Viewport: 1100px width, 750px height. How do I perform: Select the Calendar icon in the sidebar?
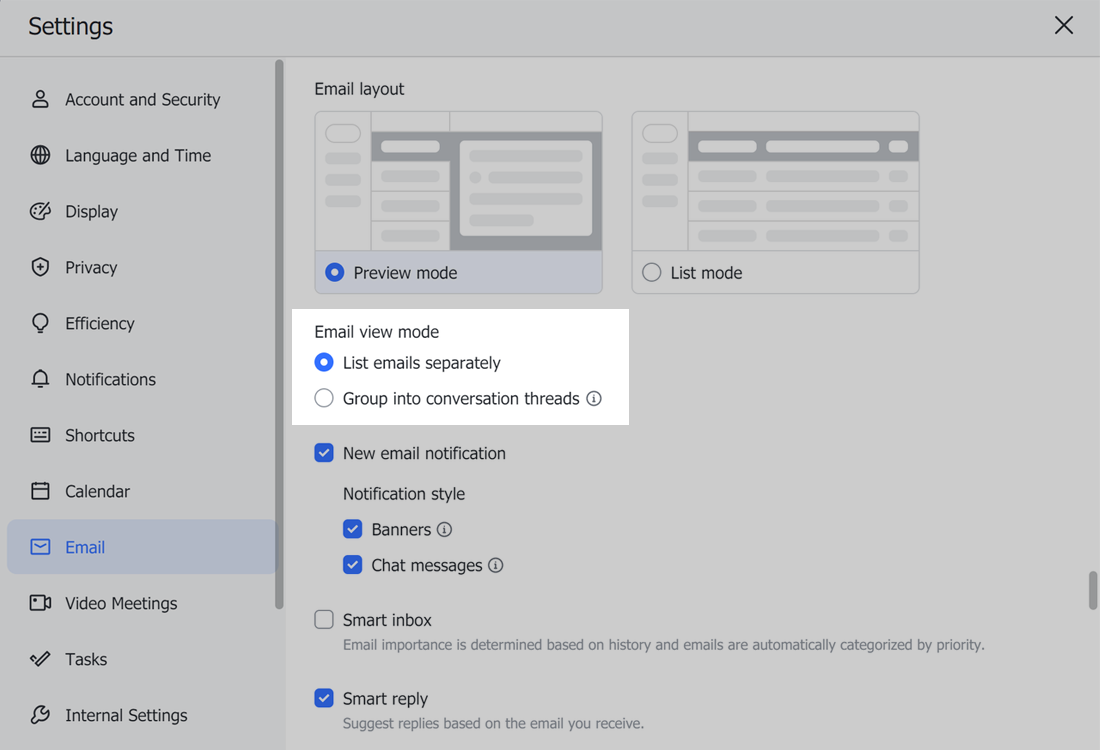pos(40,491)
